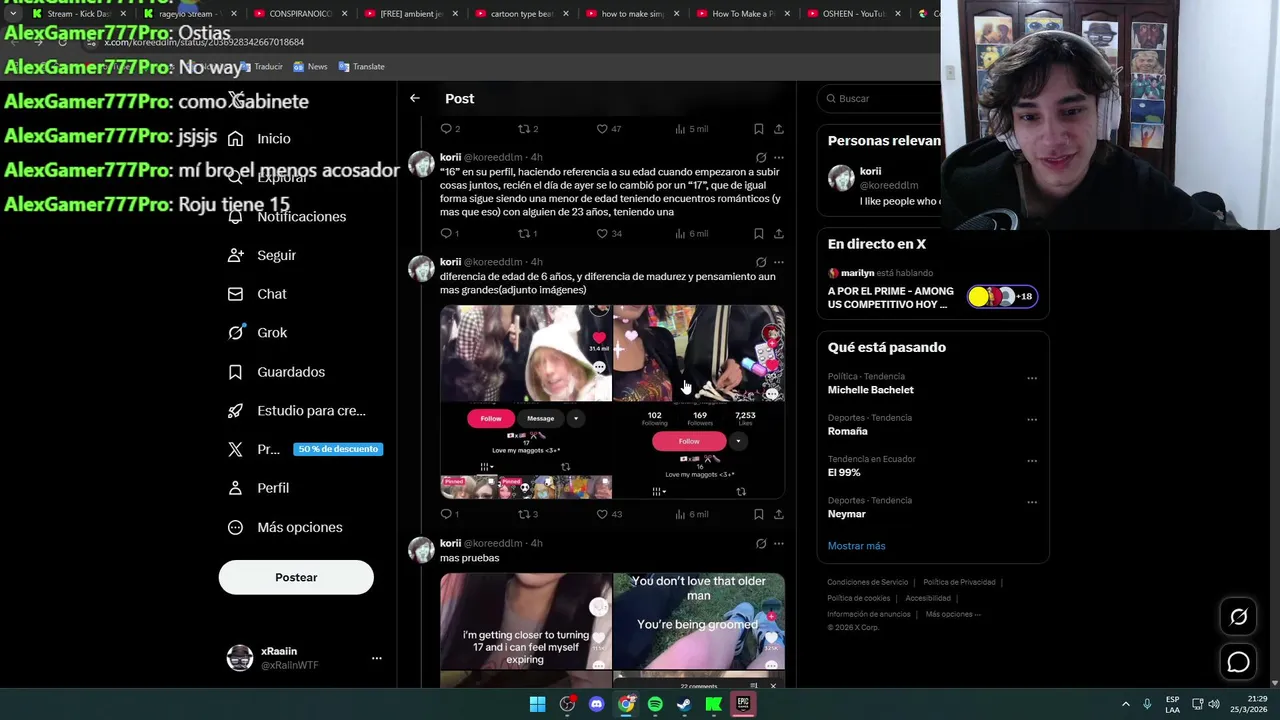Share the post with 43 likes
Image resolution: width=1280 pixels, height=720 pixels.
tap(779, 514)
